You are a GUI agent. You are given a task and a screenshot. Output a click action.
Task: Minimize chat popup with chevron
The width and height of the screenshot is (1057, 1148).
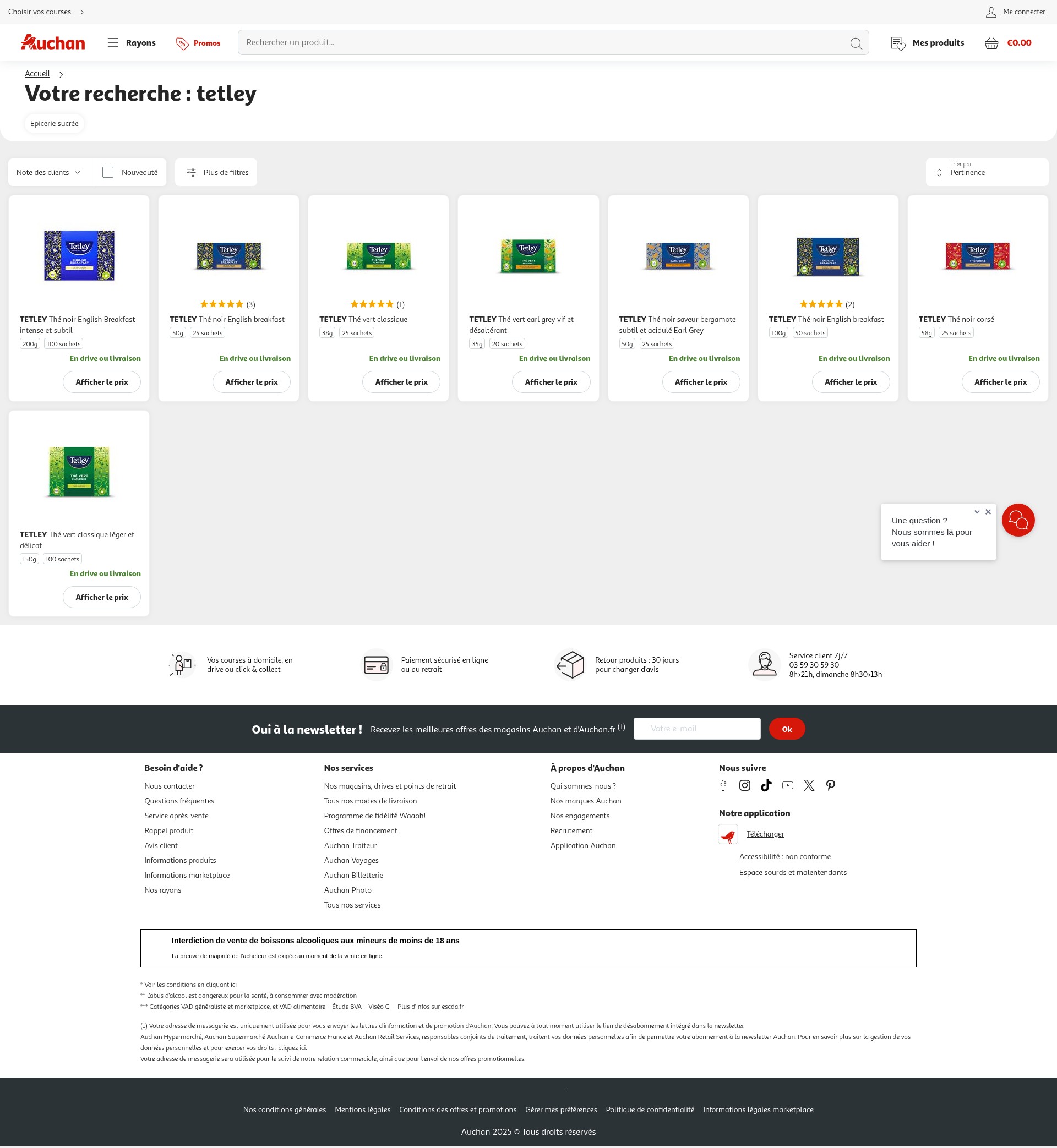(x=977, y=512)
